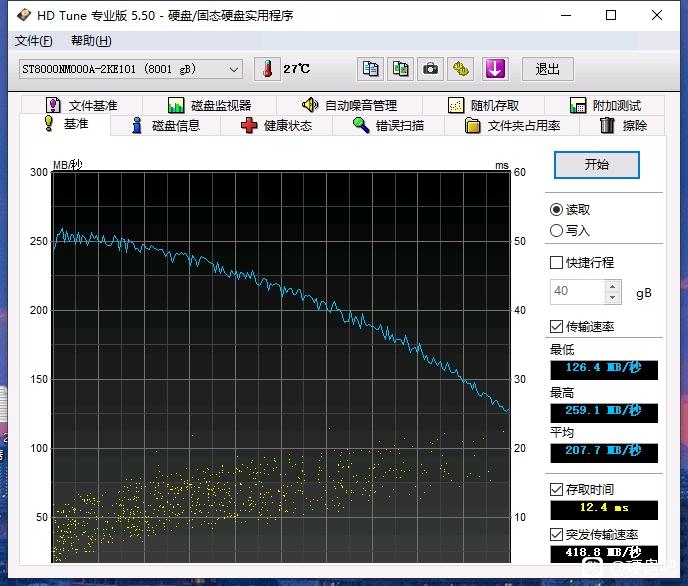Switch to the 磁盘监视器 tab
This screenshot has width=688, height=586.
(x=209, y=105)
